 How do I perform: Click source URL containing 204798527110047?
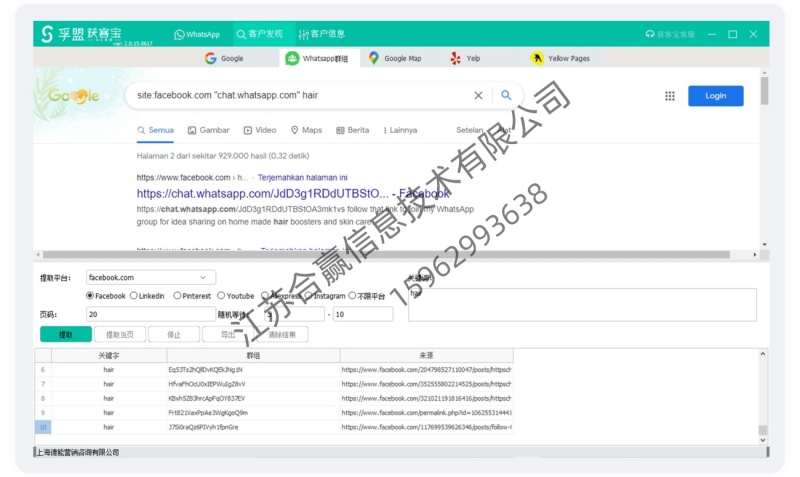tap(426, 369)
